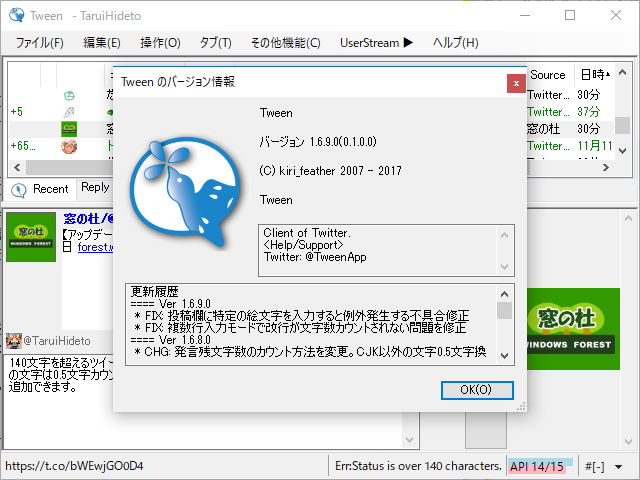Viewport: 640px width, 480px height.
Task: Click the feather icon in the +5 row
Action: (69, 112)
